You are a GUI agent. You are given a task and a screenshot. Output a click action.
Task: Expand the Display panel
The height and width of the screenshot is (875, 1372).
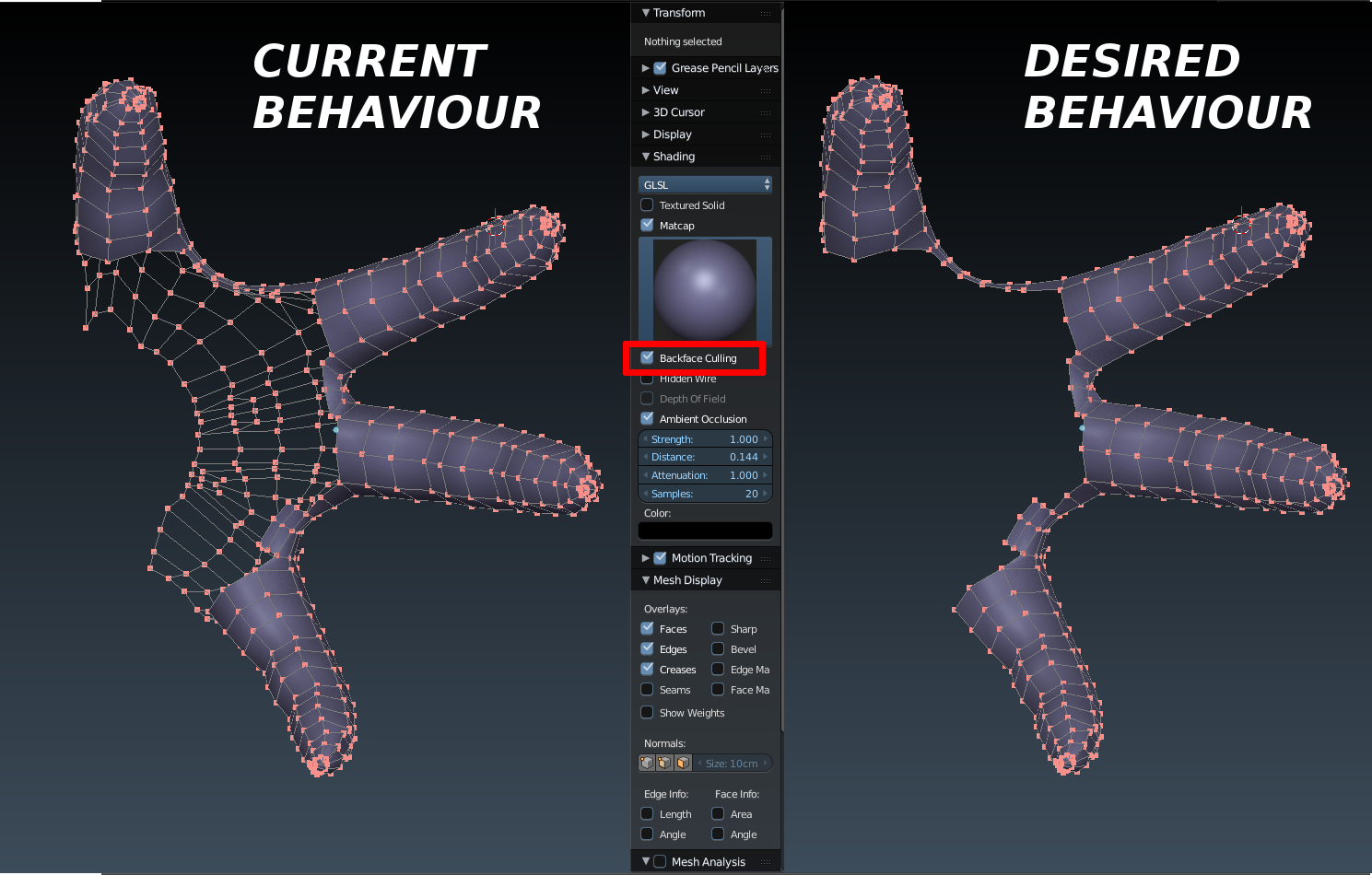tap(646, 134)
